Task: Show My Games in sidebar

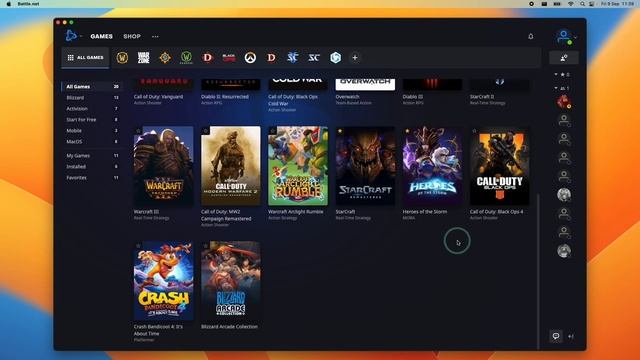Action: click(92, 156)
